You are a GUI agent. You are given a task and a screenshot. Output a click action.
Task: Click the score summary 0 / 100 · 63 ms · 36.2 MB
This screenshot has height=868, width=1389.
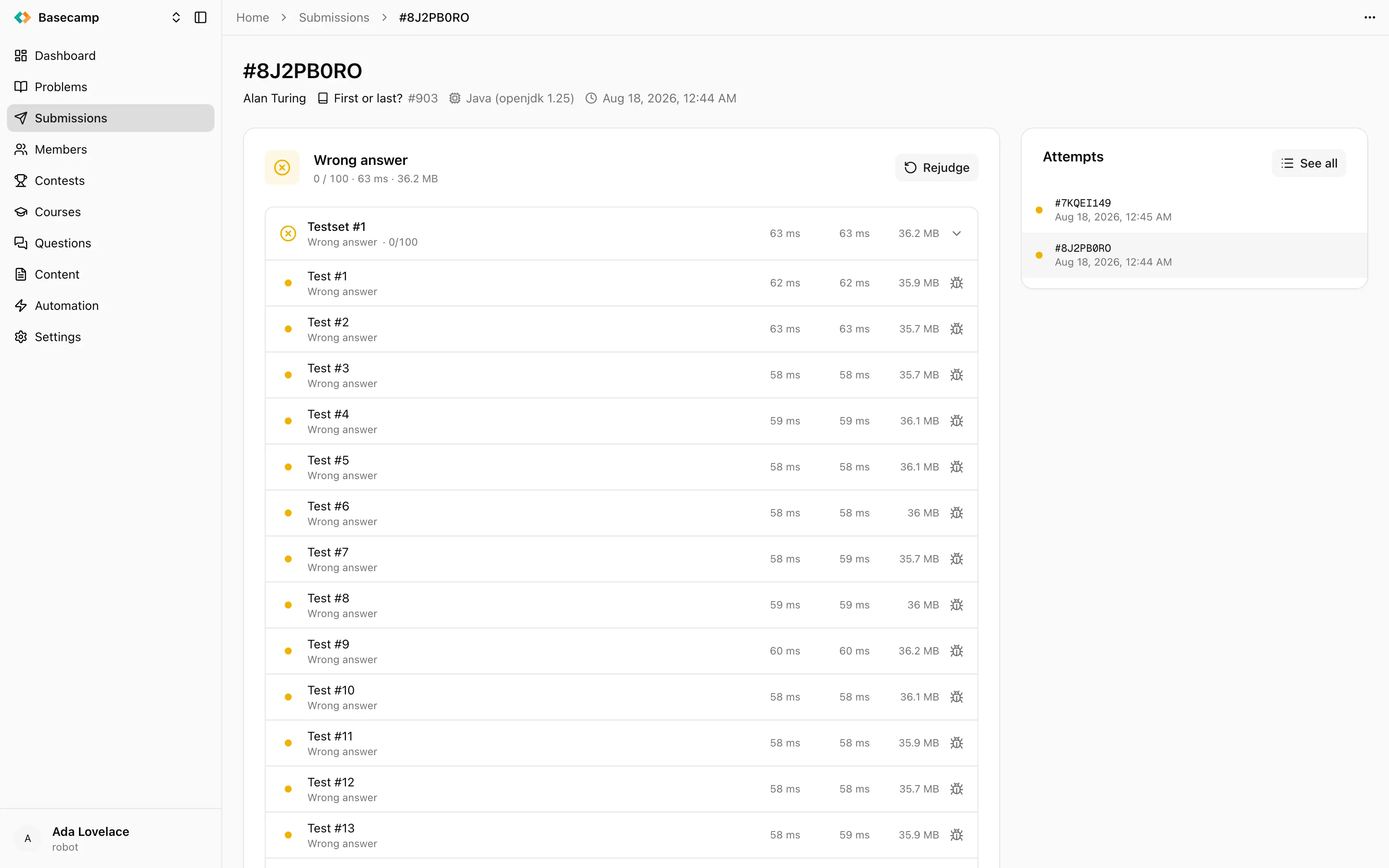pos(376,179)
